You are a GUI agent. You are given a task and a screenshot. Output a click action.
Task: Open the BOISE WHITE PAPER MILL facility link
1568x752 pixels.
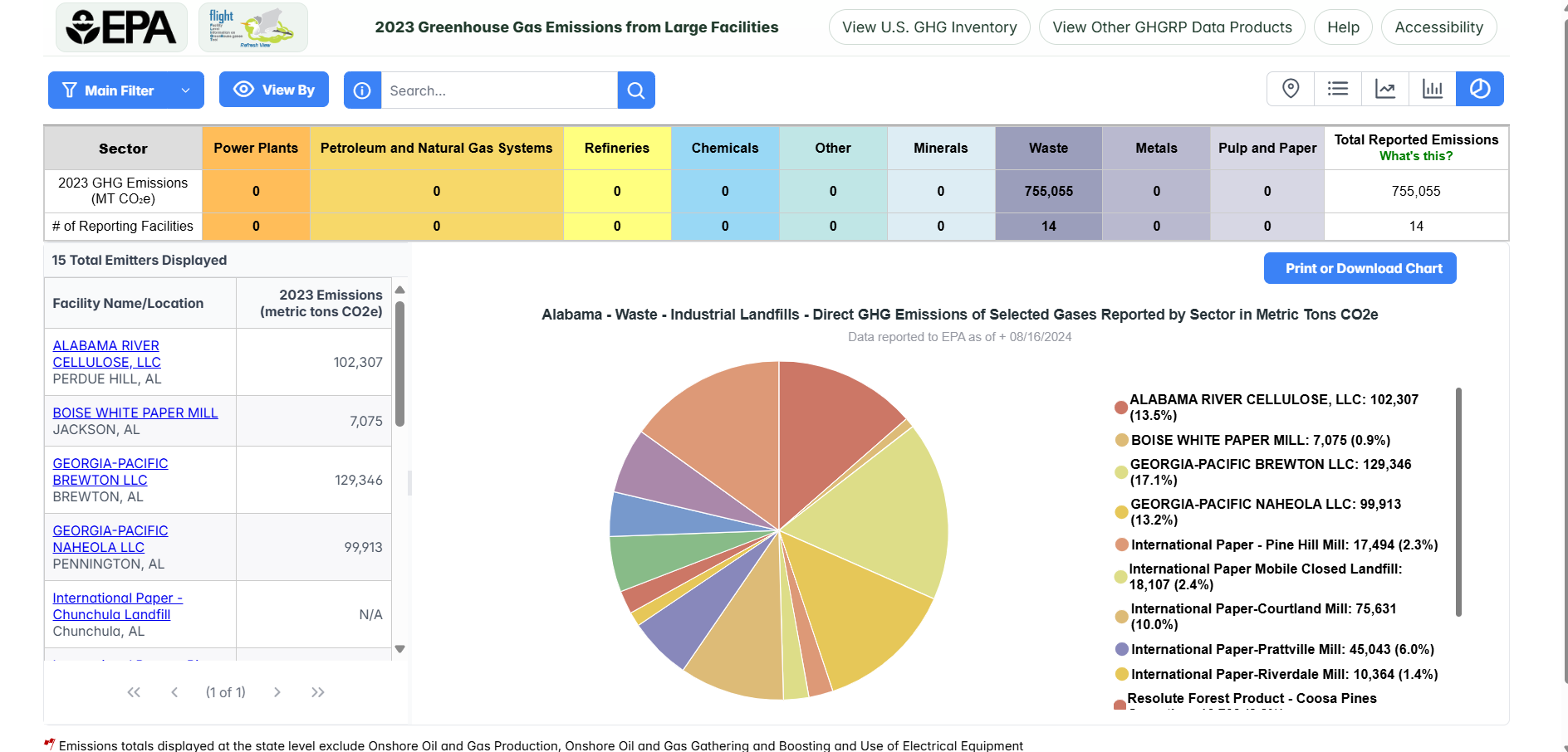(x=135, y=413)
